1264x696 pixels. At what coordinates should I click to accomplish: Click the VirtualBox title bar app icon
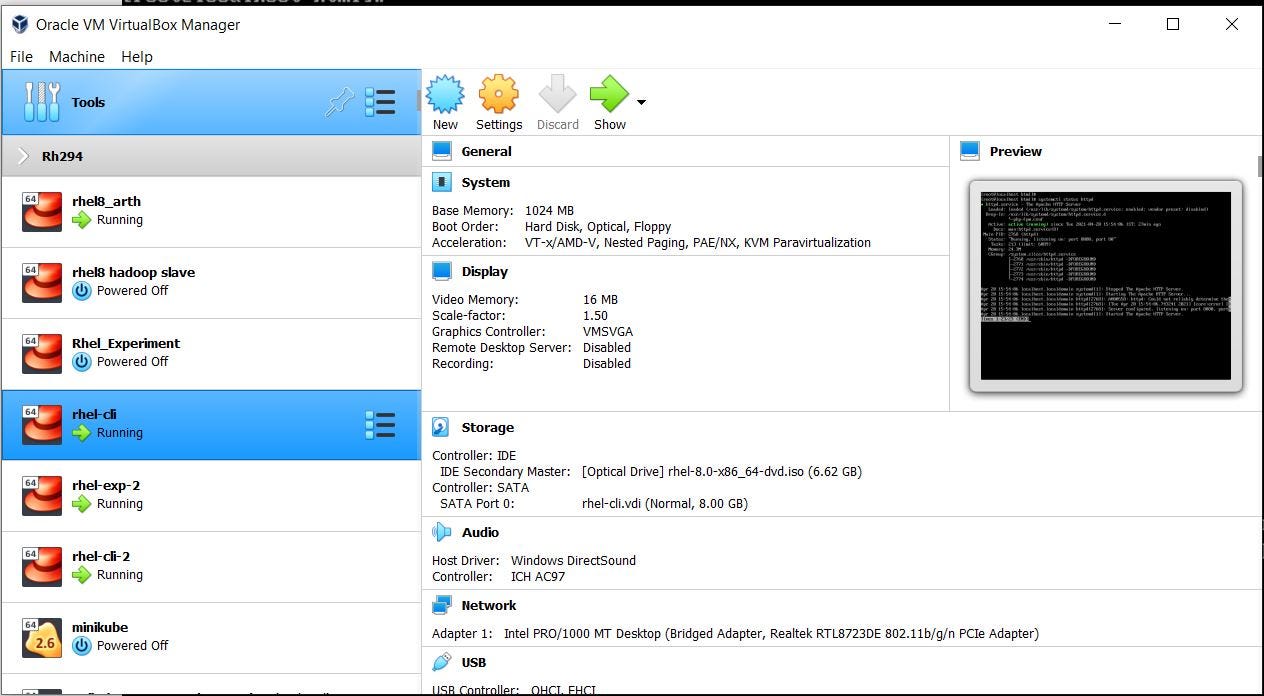click(19, 24)
